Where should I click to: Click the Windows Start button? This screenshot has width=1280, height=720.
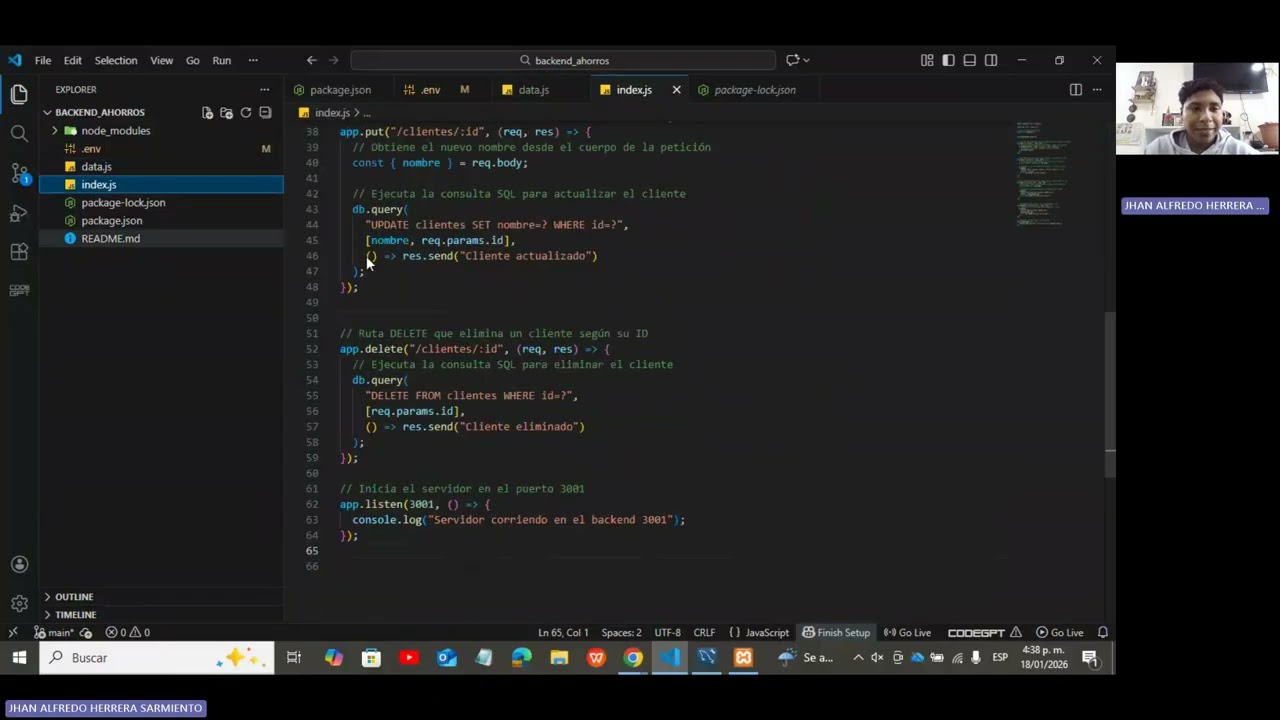click(x=19, y=658)
